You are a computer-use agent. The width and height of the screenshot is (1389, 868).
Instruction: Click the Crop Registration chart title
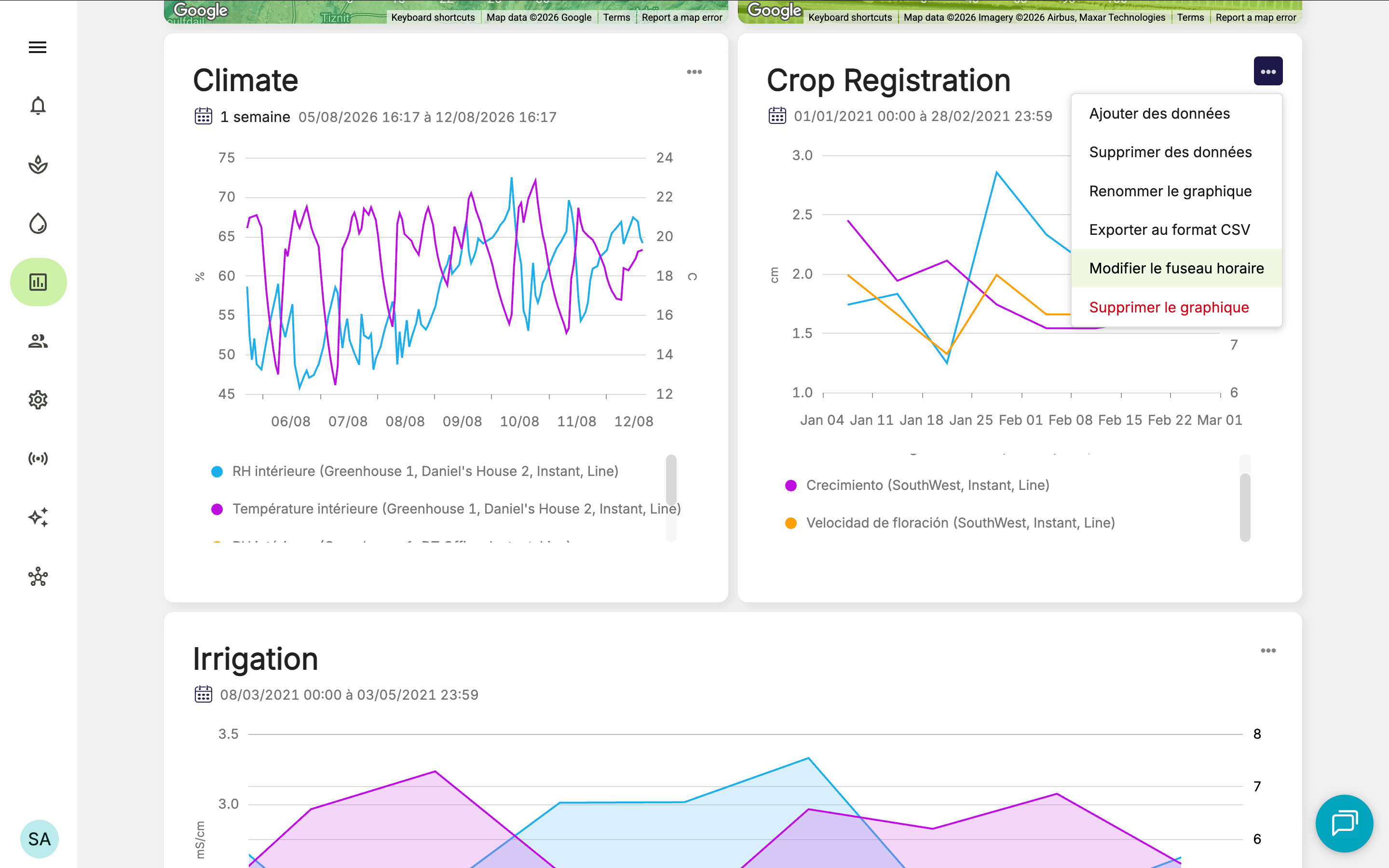click(888, 80)
